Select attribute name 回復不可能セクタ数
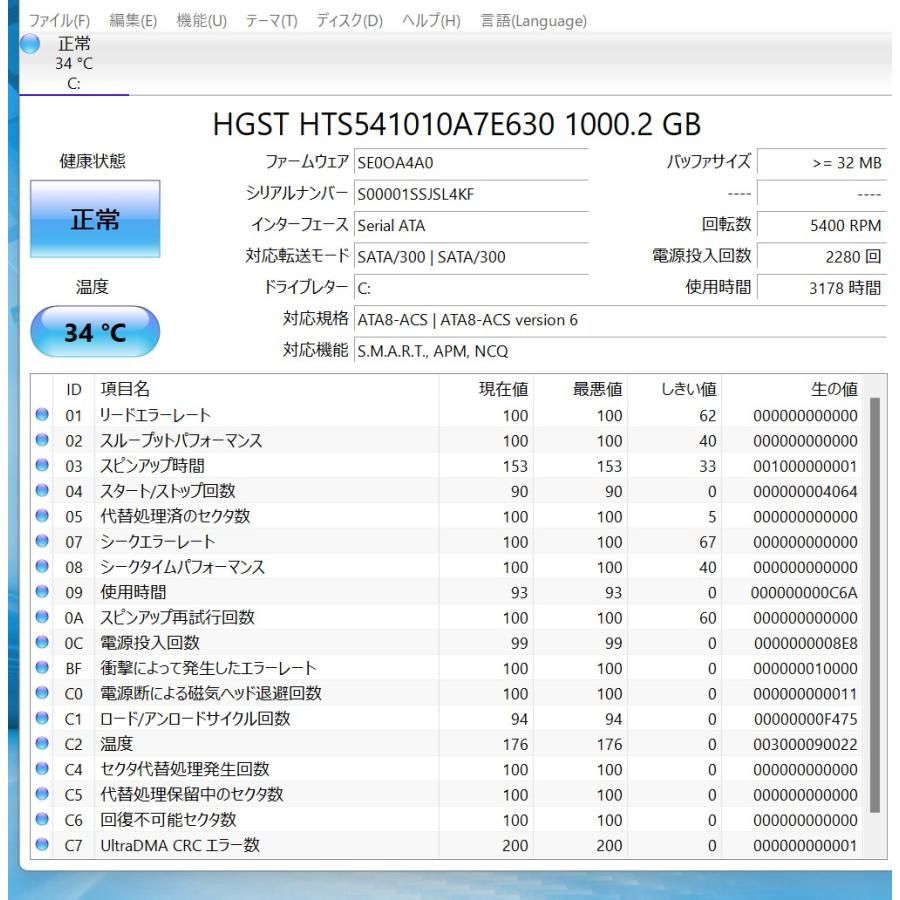 [168, 820]
